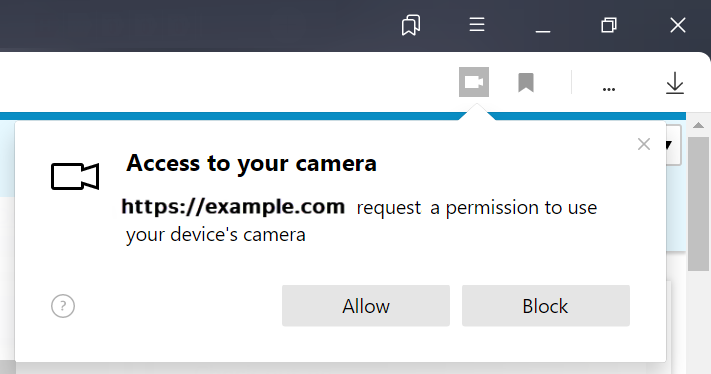Click the "Access to your camera" heading
This screenshot has width=711, height=374.
coord(251,163)
